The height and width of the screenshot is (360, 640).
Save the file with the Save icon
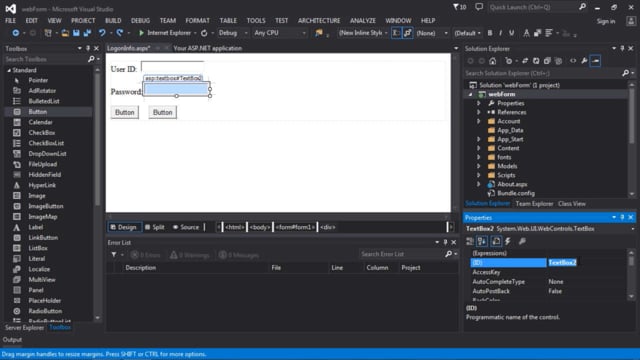[x=76, y=33]
